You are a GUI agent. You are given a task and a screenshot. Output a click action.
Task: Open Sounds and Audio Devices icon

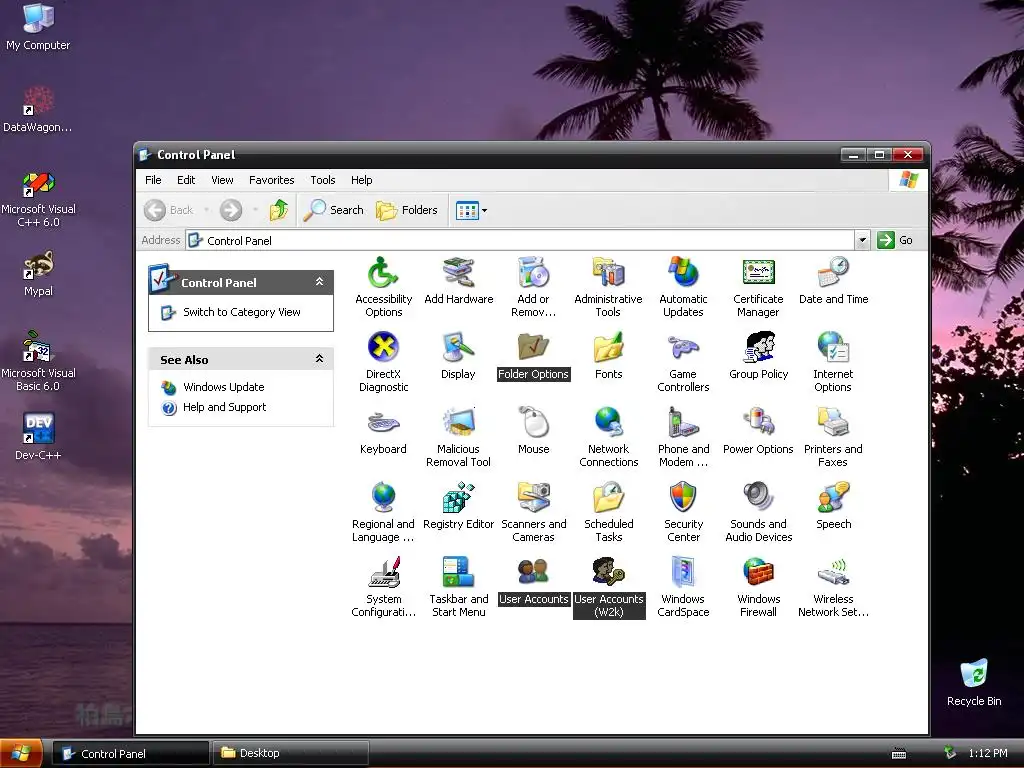(x=758, y=512)
